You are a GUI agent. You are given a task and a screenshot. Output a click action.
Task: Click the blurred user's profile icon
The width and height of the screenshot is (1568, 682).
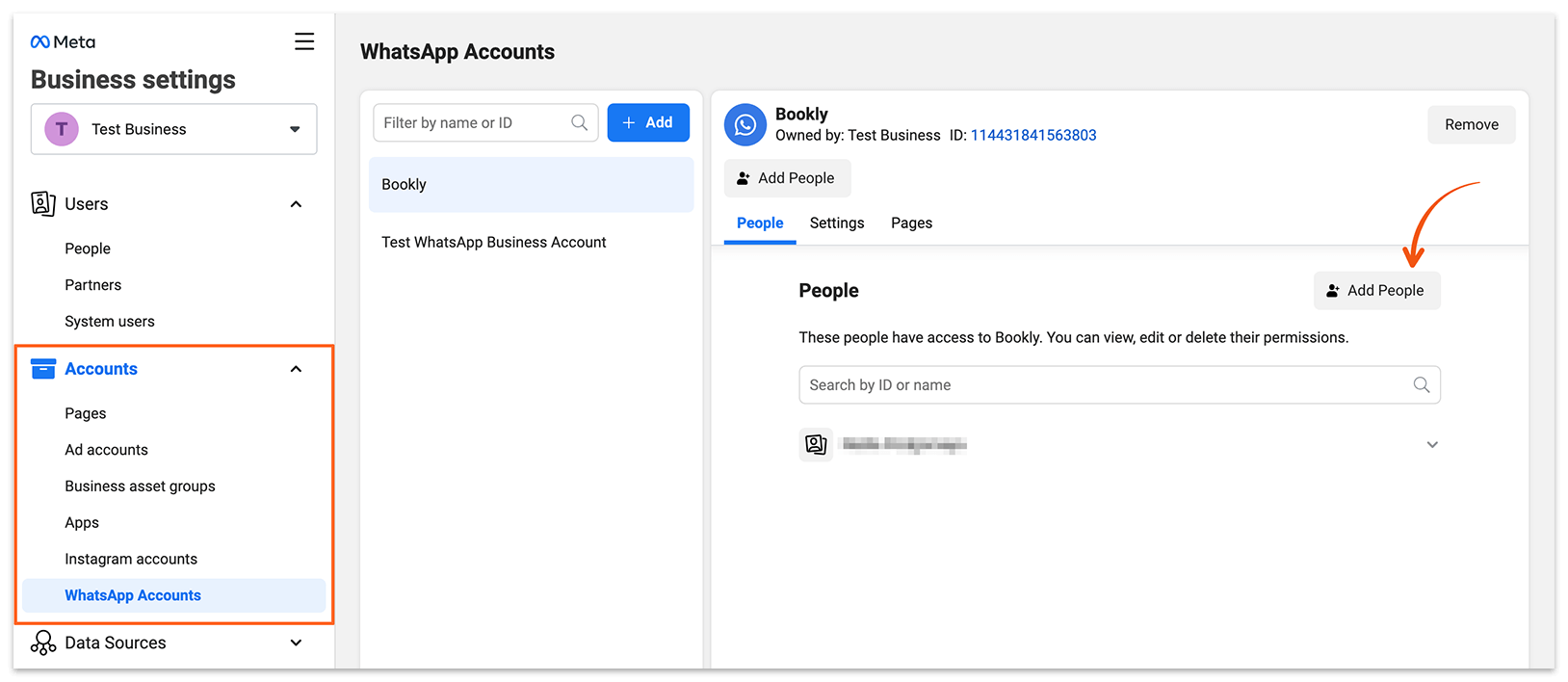click(816, 444)
